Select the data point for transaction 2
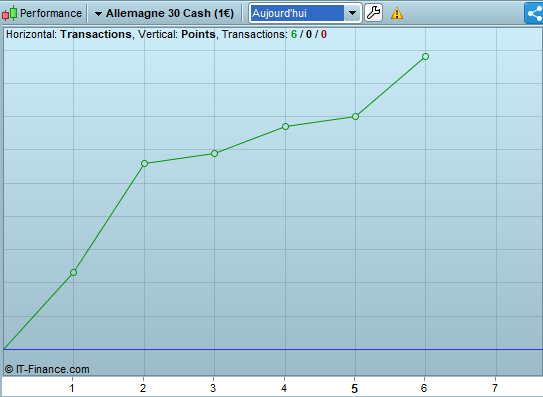543x397 pixels. point(144,164)
